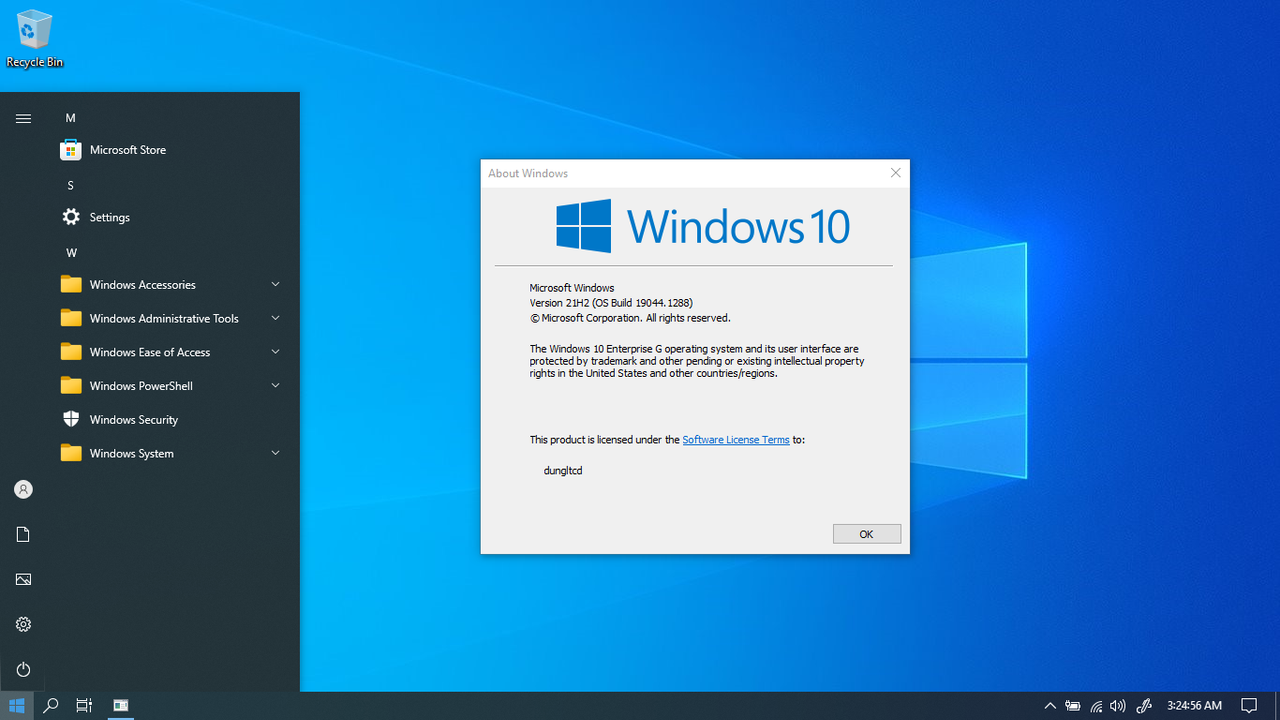Click the Start menu hamburger expand icon
Image resolution: width=1280 pixels, height=720 pixels.
pos(23,118)
